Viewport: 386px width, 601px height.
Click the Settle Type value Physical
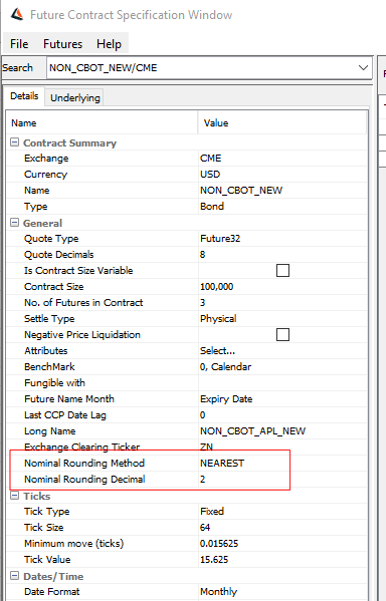tap(218, 319)
